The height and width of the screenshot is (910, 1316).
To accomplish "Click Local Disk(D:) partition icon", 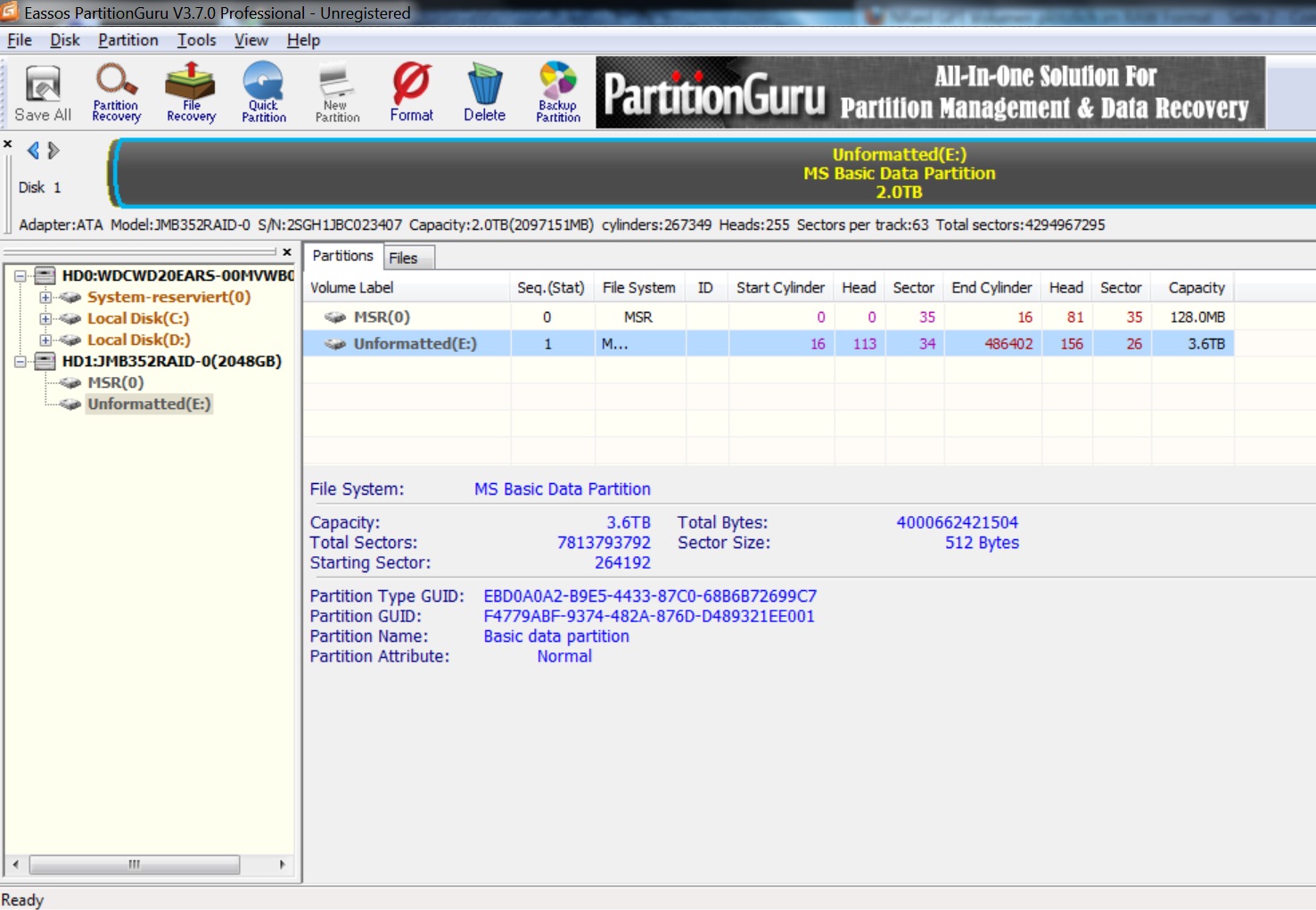I will click(x=70, y=340).
